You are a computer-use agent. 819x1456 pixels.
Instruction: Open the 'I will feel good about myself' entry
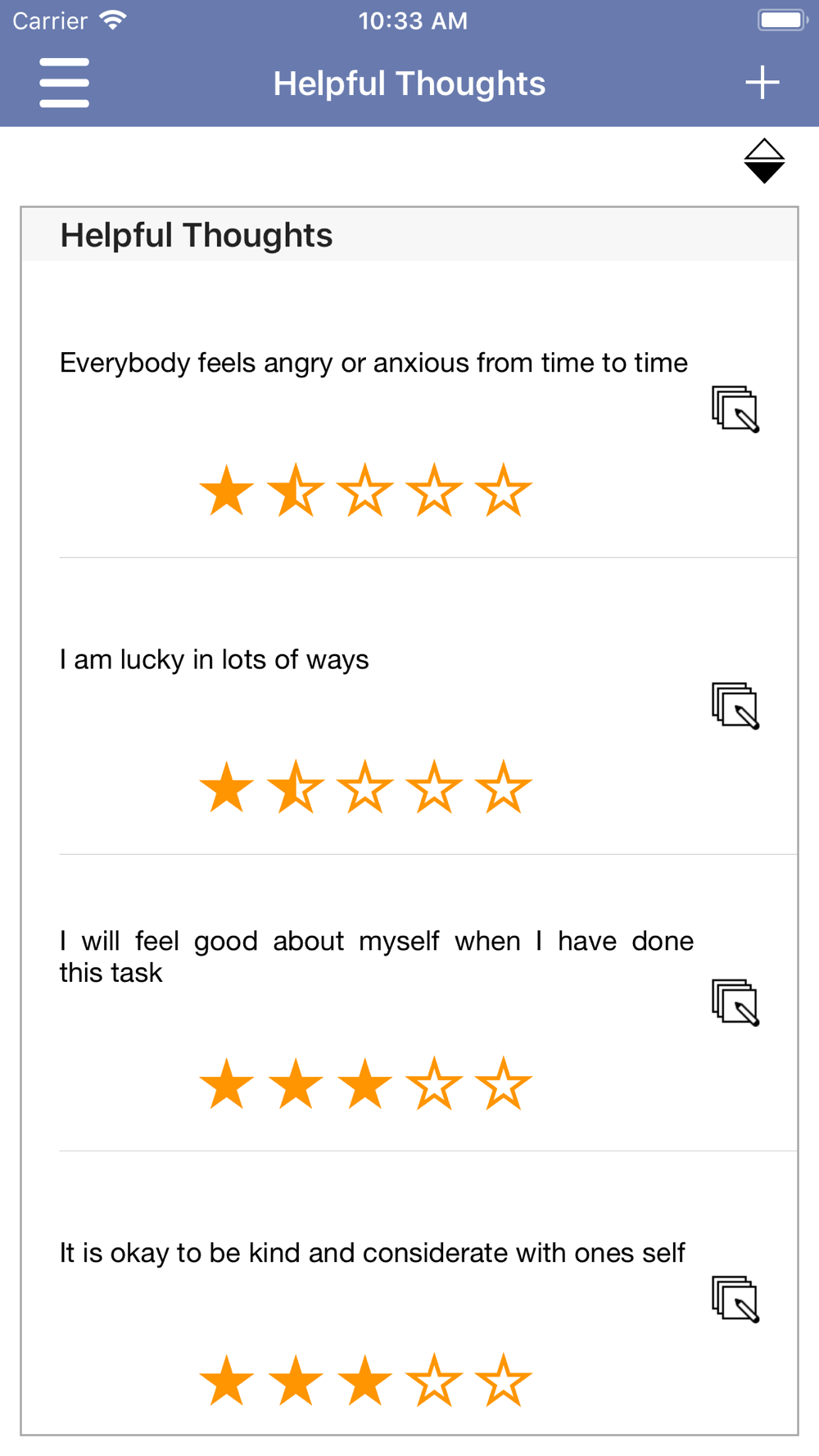[376, 956]
